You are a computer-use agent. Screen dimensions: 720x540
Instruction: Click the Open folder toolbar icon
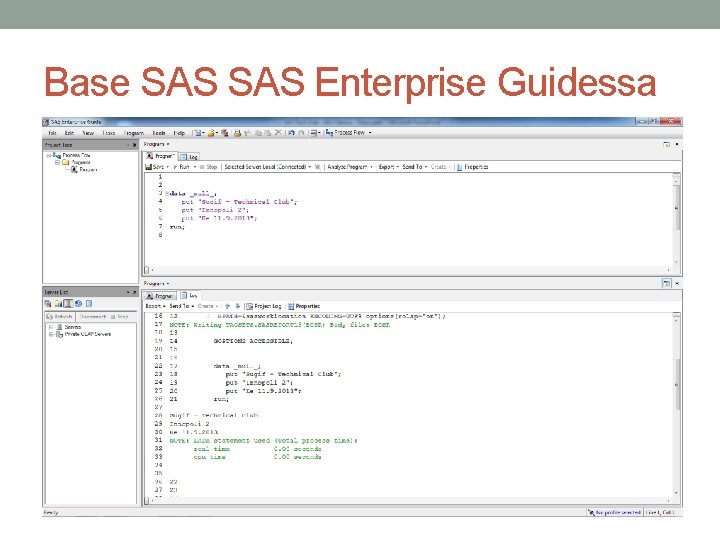[x=211, y=133]
